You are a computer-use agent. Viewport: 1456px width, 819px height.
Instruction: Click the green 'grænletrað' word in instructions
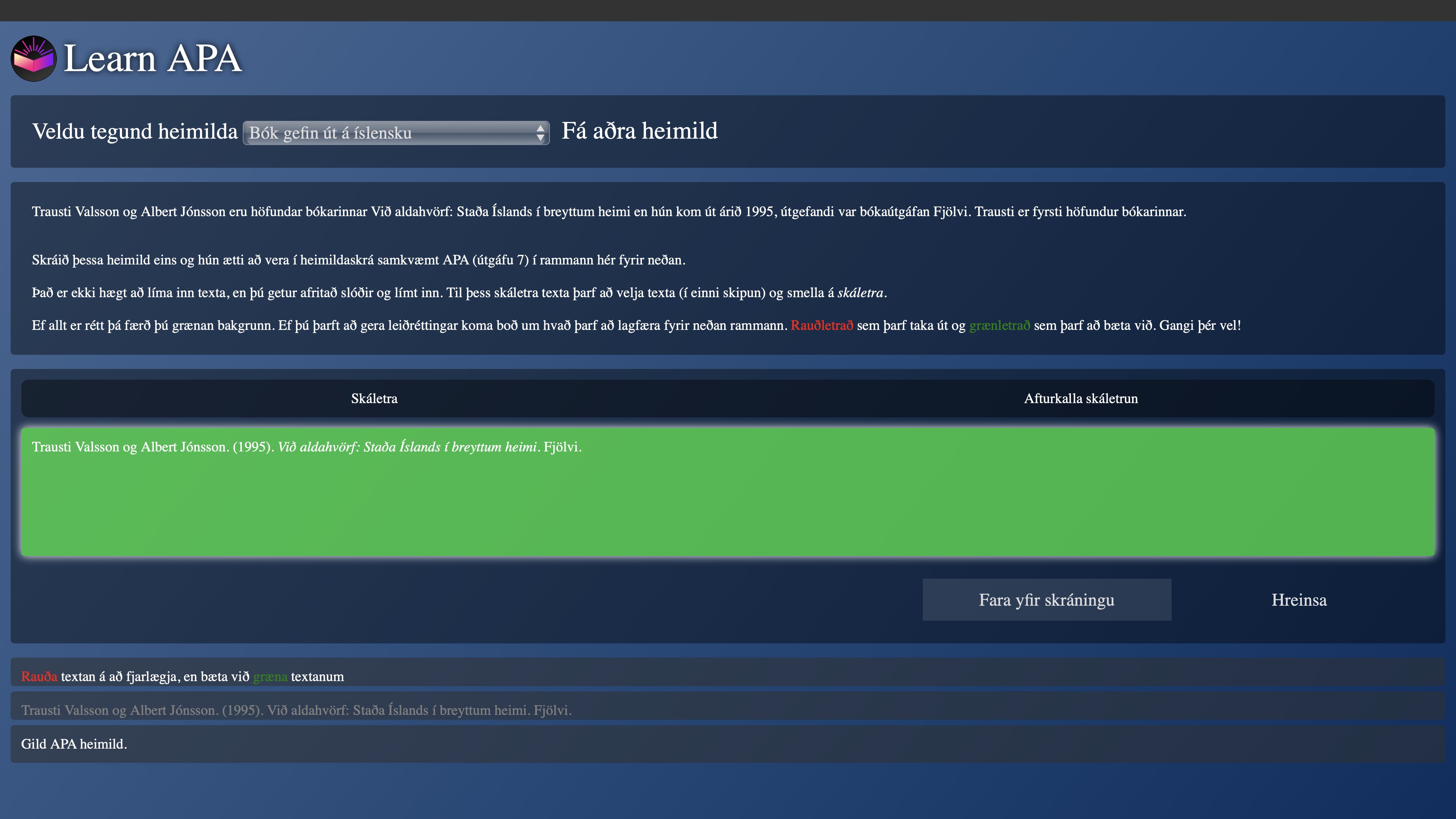coord(999,326)
